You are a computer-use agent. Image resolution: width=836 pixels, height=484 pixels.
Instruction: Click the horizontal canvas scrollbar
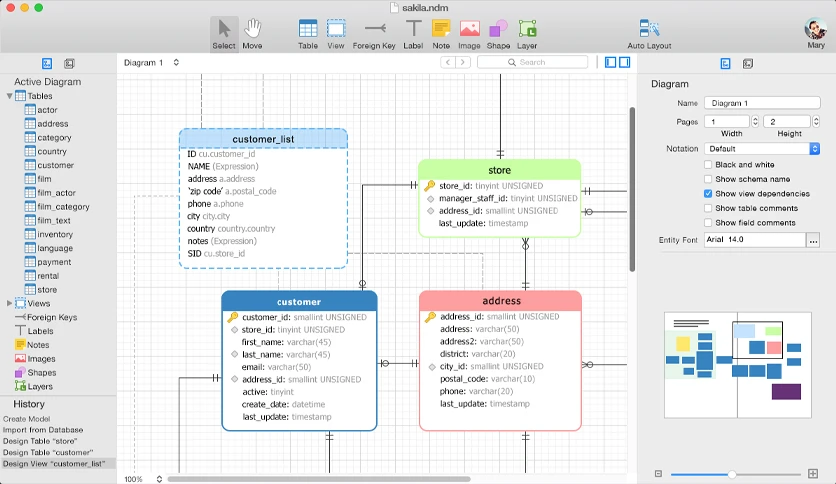319,479
